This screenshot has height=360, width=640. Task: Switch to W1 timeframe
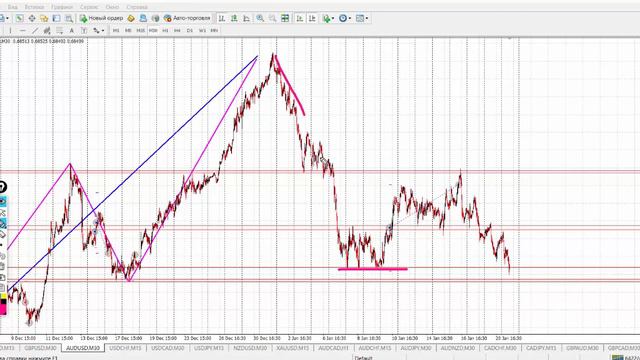[202, 30]
